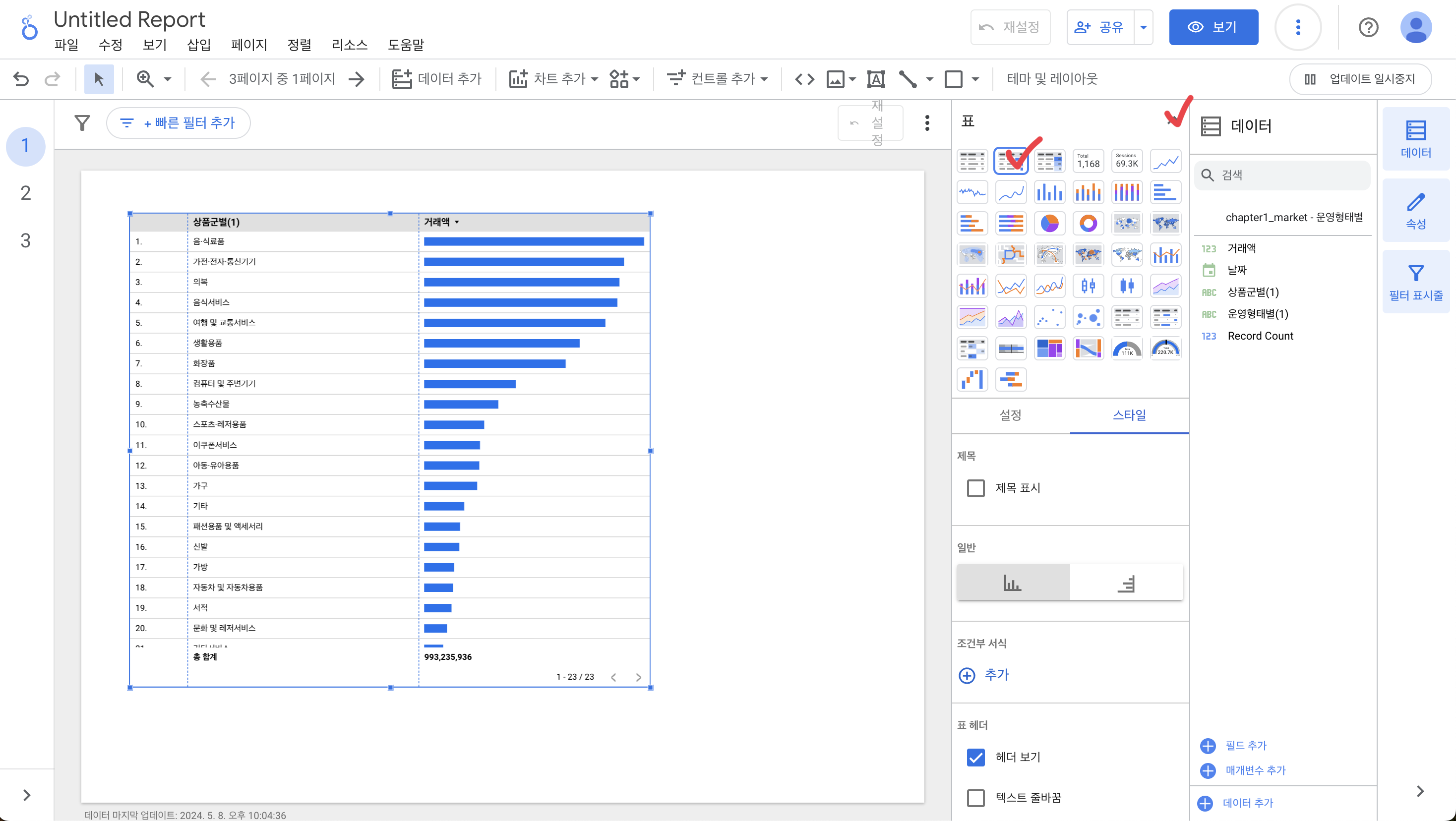Click the 보기 view button
Viewport: 1456px width, 821px height.
click(x=1213, y=27)
